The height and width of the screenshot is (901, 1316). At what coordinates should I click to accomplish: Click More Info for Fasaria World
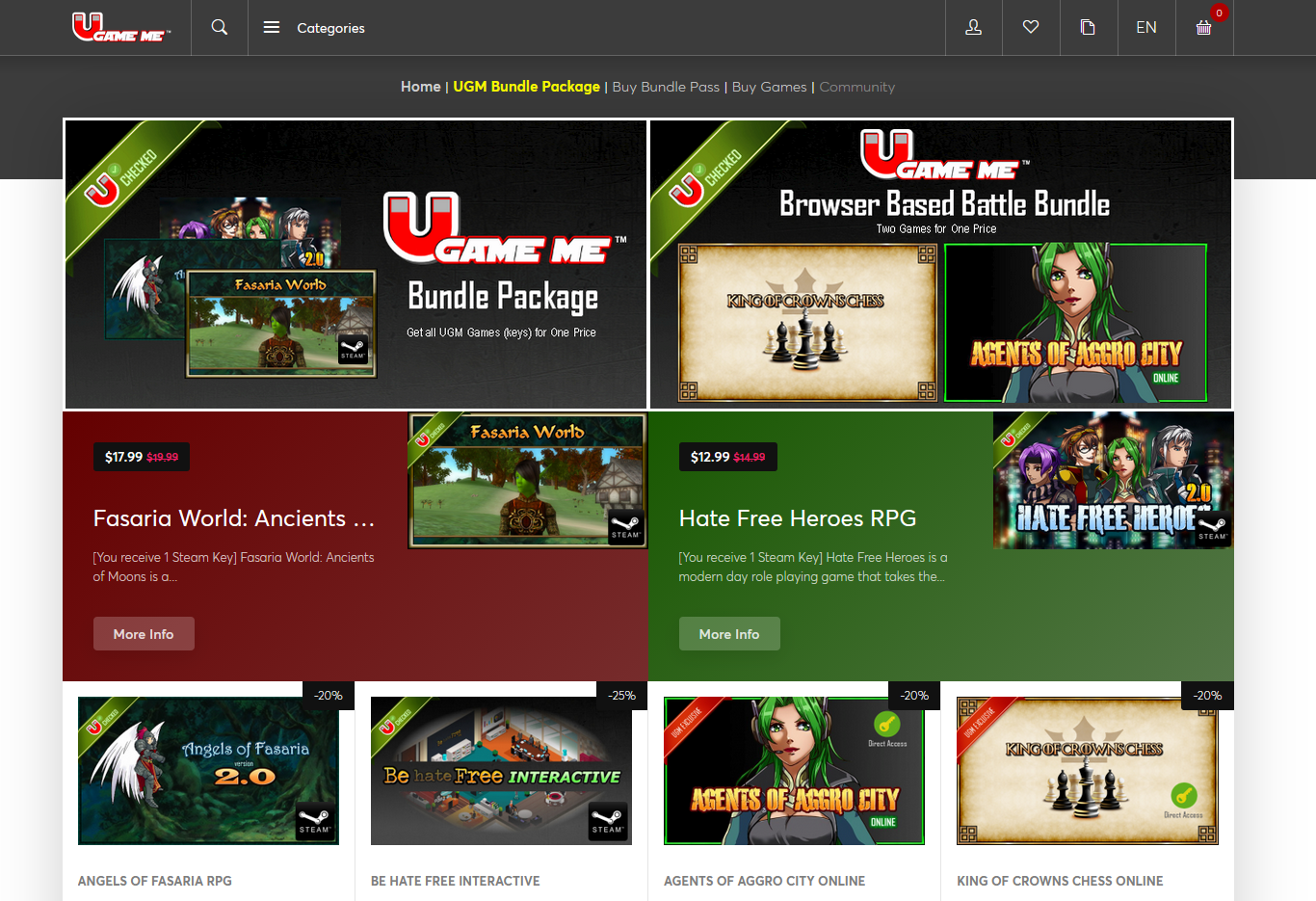click(144, 634)
